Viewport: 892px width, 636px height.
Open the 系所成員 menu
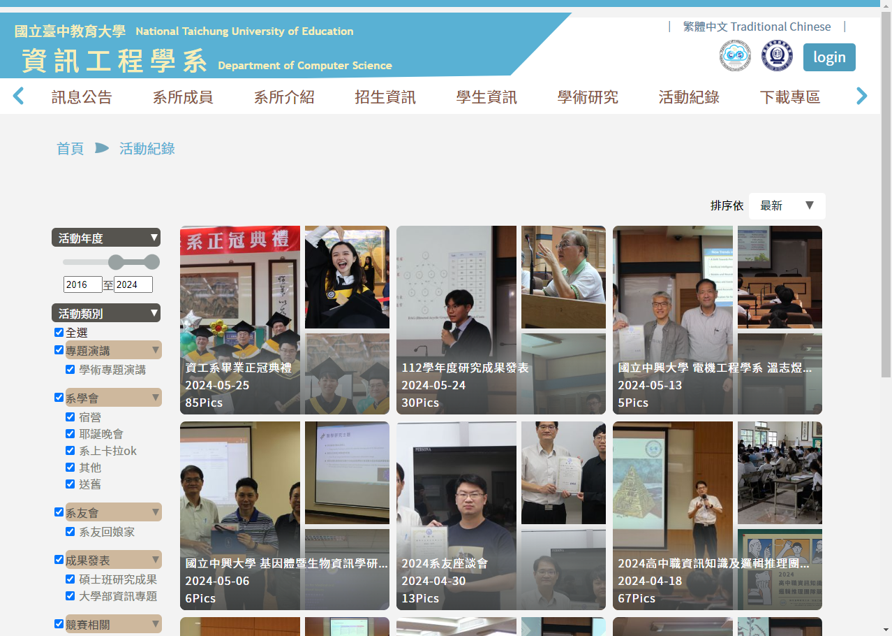183,97
